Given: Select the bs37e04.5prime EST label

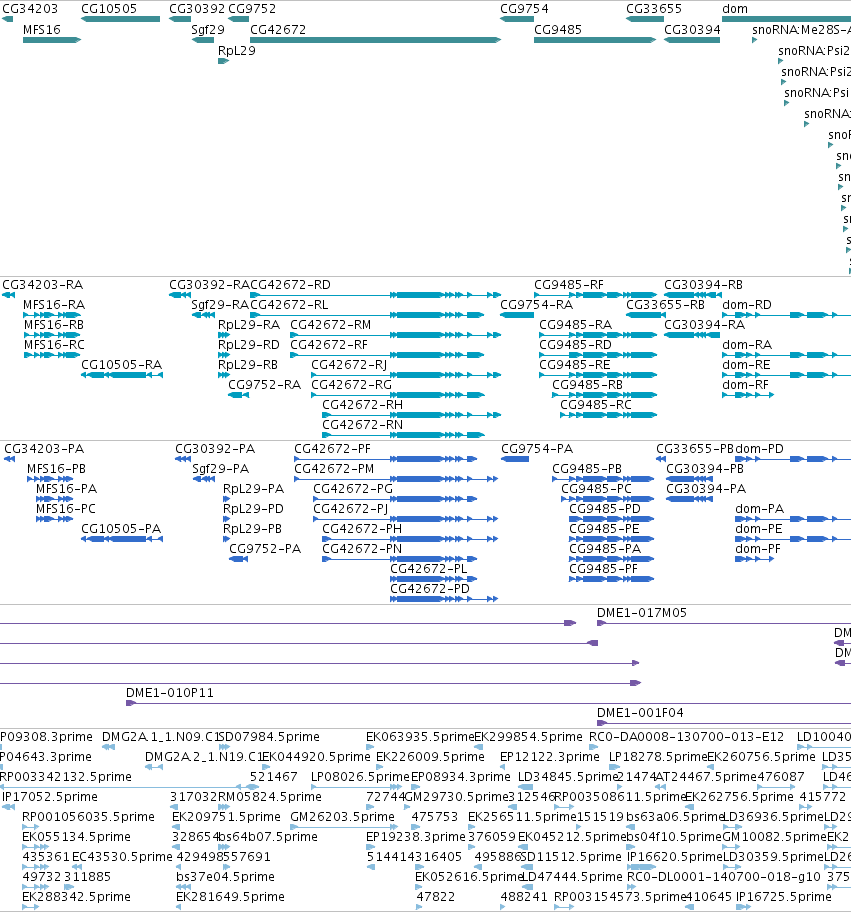Looking at the screenshot, I should click(225, 877).
